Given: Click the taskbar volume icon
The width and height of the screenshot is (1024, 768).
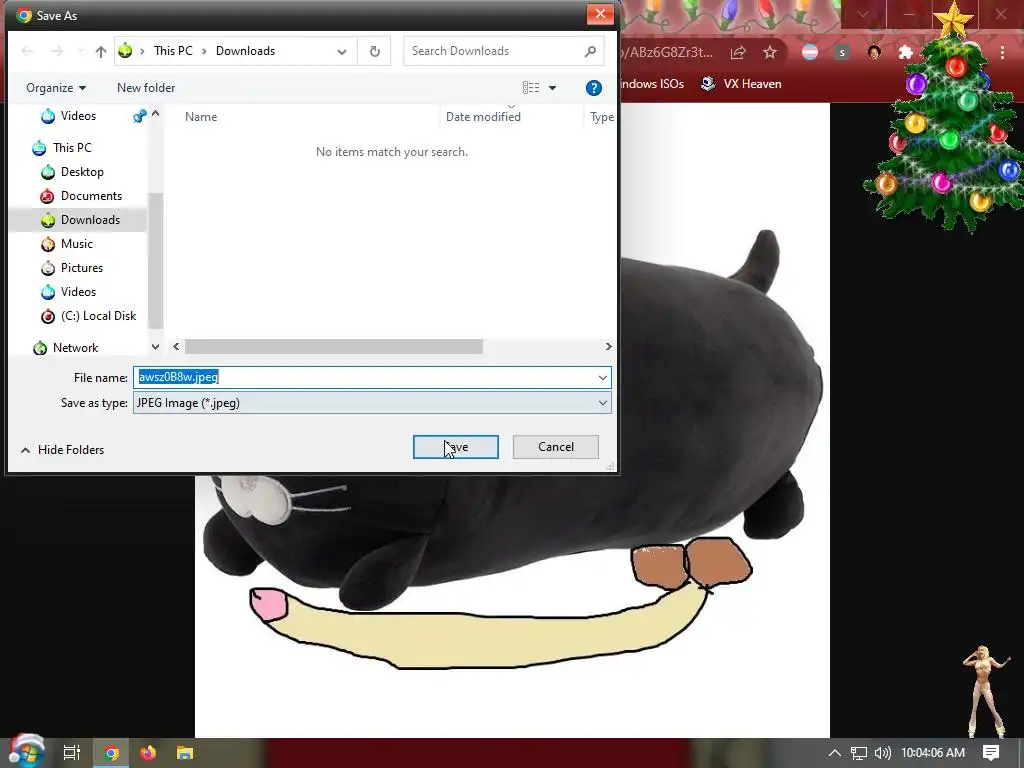Looking at the screenshot, I should [x=882, y=753].
